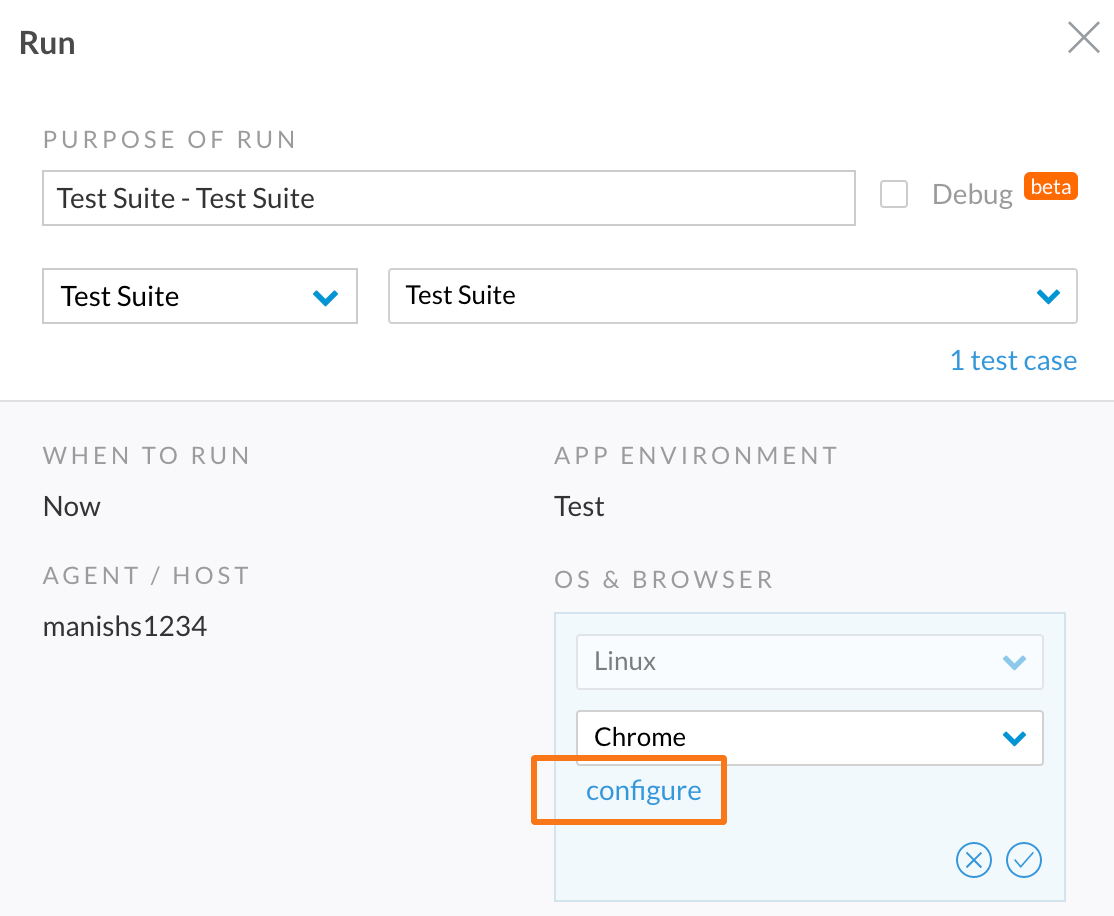Click the manishs1234 agent host value
Viewport: 1114px width, 916px height.
click(x=125, y=627)
